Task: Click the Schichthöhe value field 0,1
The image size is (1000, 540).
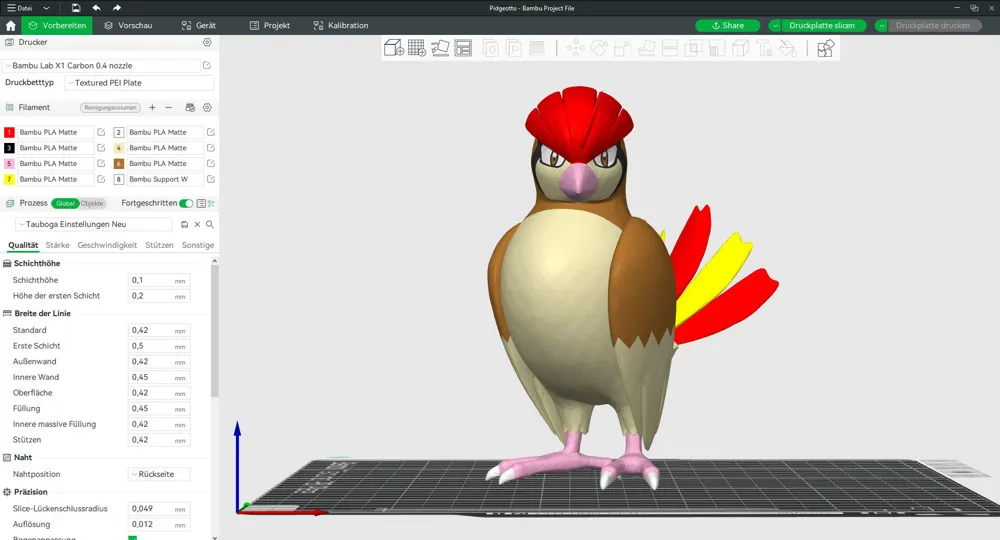Action: (159, 281)
